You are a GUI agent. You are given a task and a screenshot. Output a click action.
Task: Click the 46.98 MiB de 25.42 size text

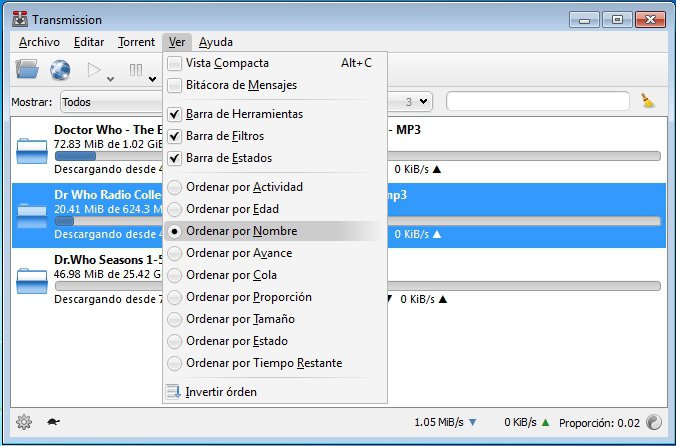point(107,274)
